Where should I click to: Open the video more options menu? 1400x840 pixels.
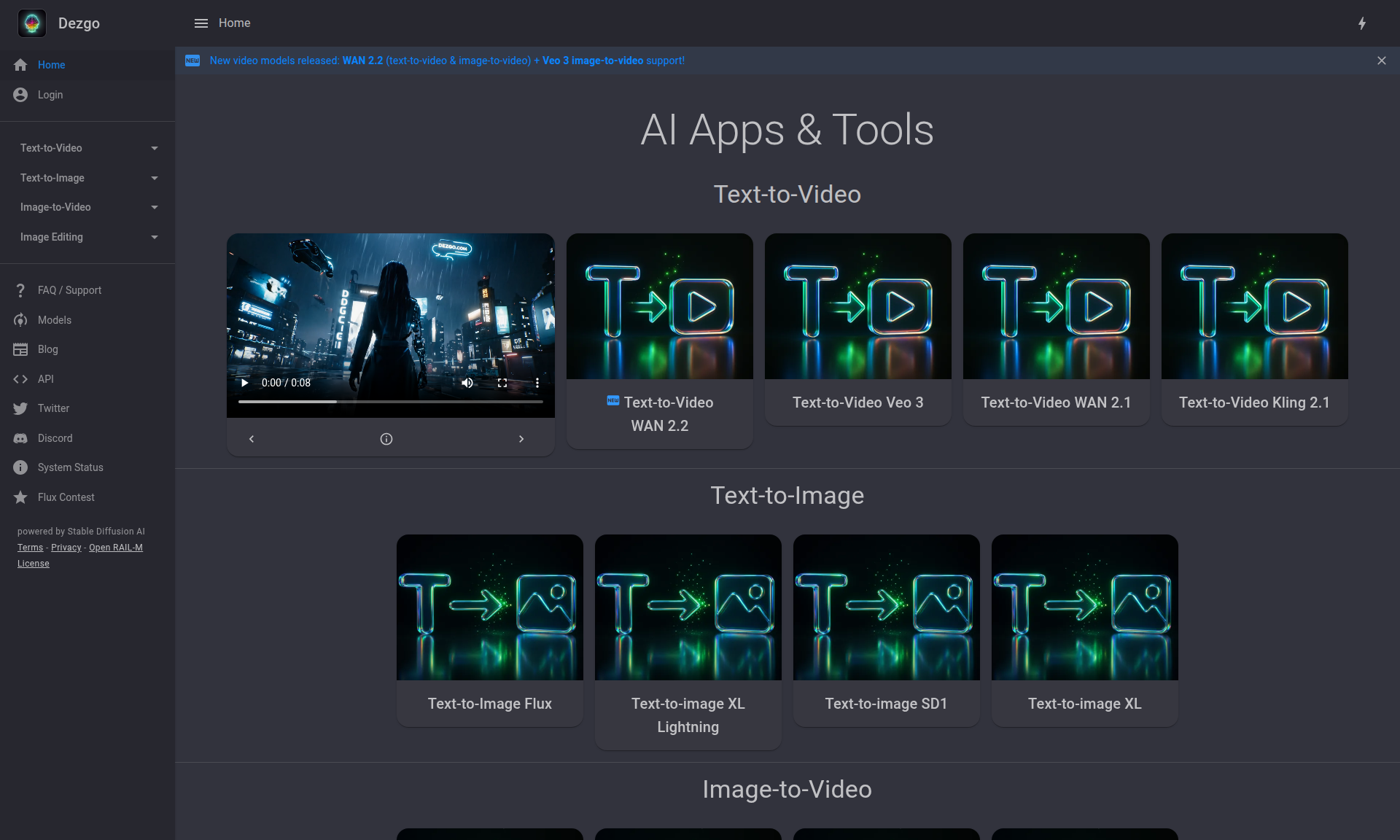[537, 383]
